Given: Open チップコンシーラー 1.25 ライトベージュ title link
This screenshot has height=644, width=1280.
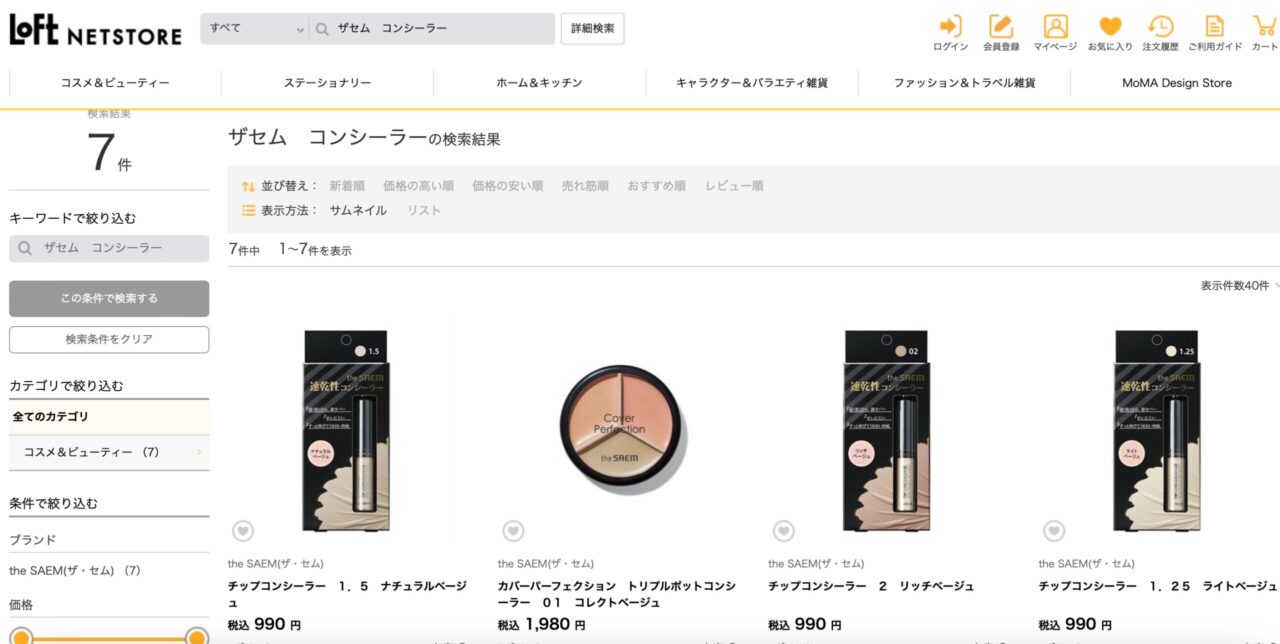Looking at the screenshot, I should coord(1158,586).
